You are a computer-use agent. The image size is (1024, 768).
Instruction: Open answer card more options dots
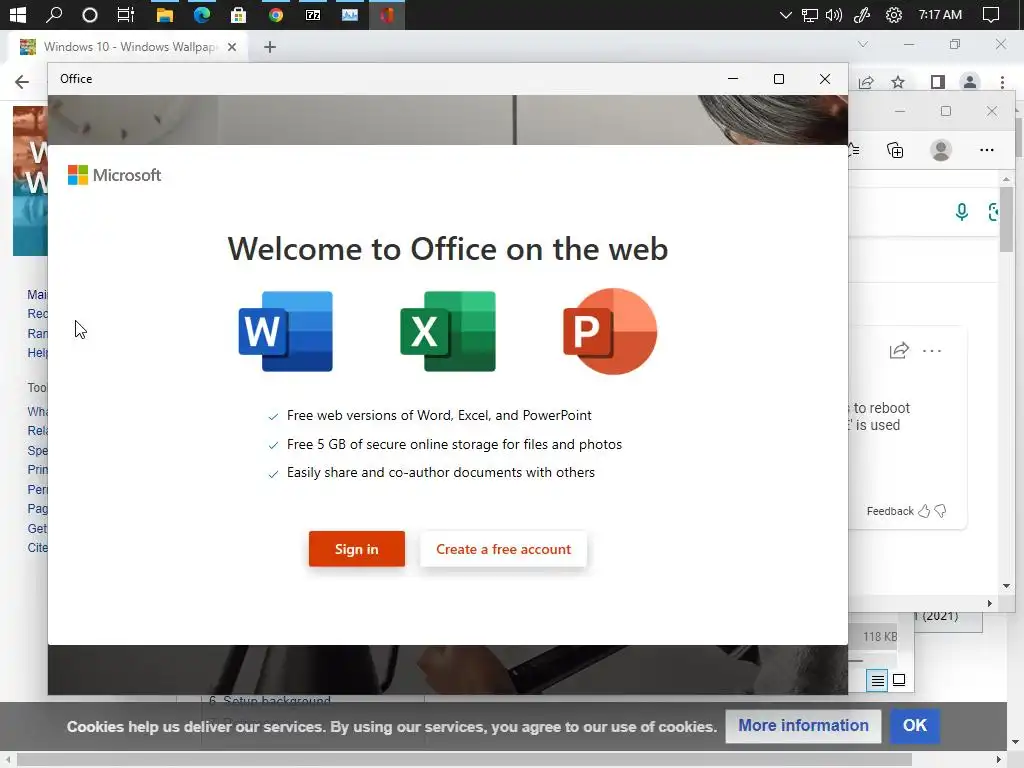932,351
